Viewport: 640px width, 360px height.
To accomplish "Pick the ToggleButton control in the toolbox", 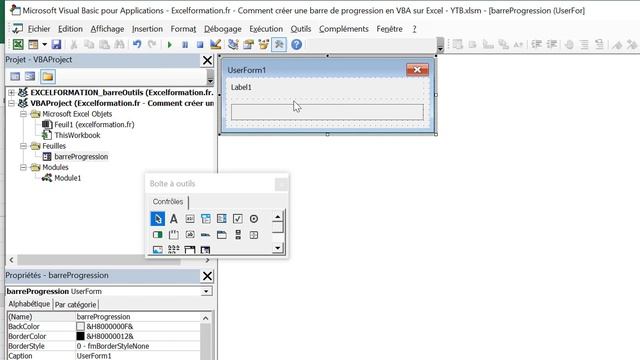I will pos(158,235).
